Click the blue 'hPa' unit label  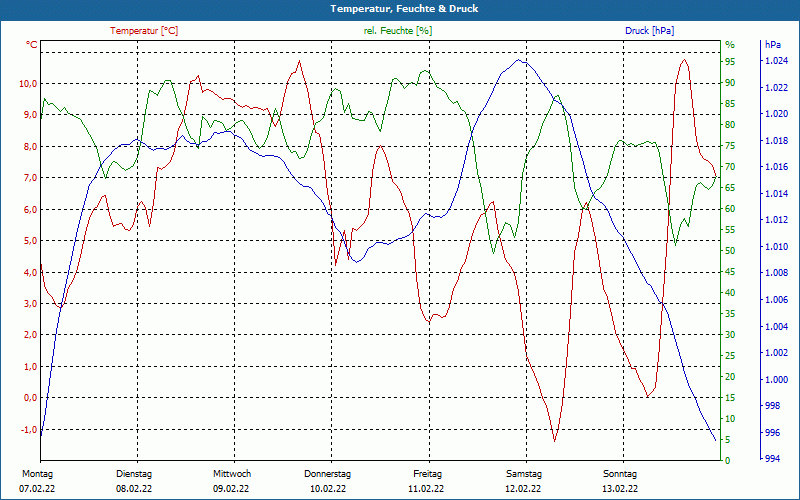click(773, 45)
